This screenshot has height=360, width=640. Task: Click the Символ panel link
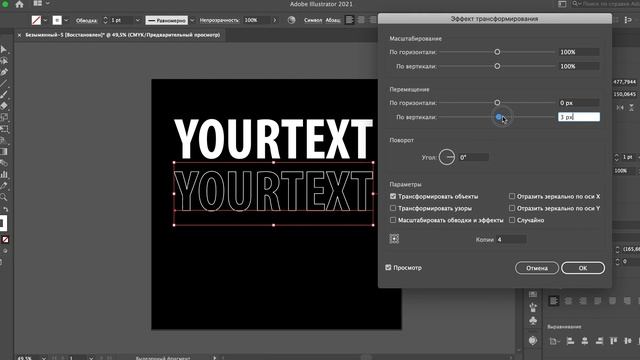click(313, 20)
